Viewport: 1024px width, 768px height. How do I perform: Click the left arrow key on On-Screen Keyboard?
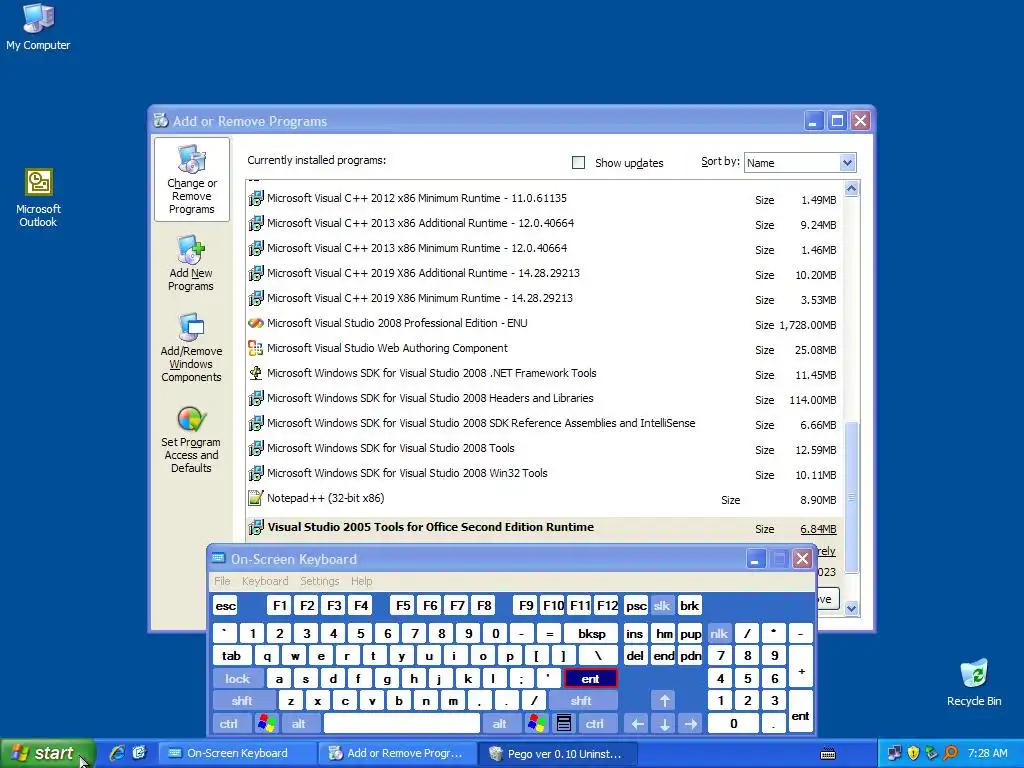coord(637,724)
